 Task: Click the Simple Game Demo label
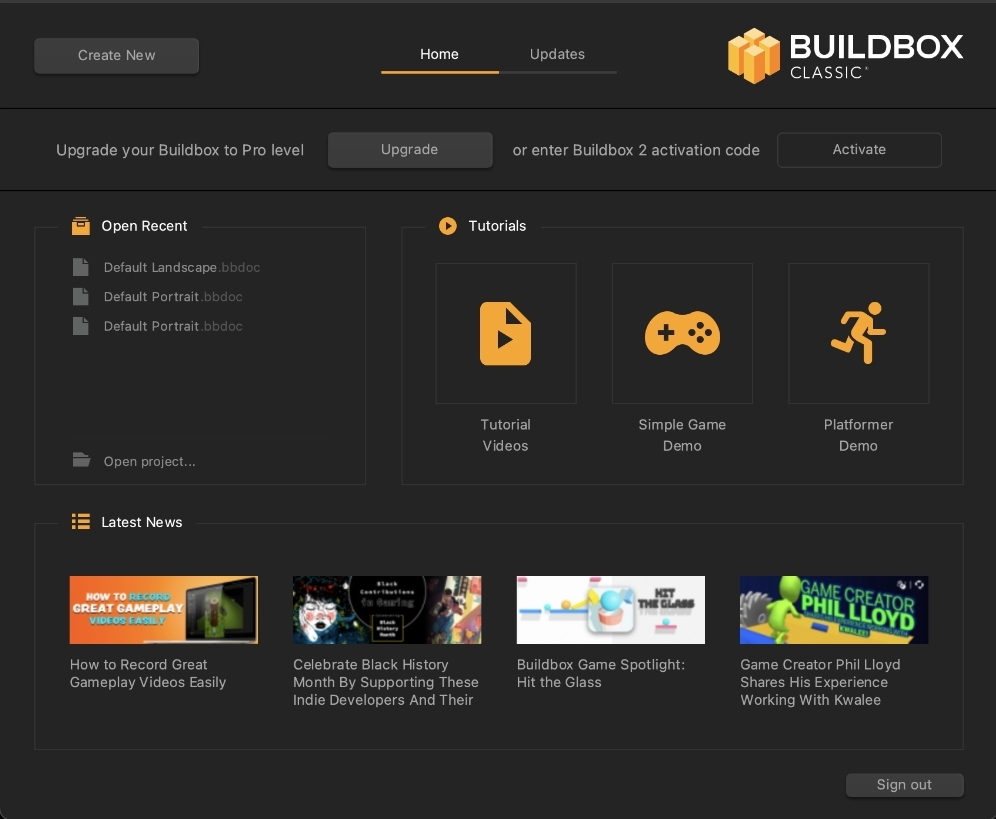pyautogui.click(x=682, y=435)
